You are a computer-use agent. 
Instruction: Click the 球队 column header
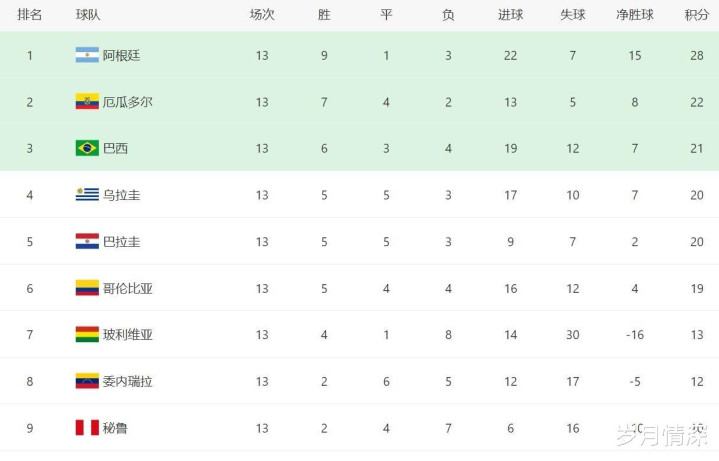[x=88, y=15]
